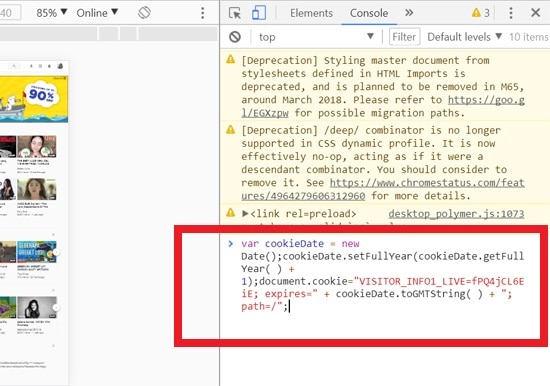
Task: Click the inspect element picker icon
Action: coord(235,13)
